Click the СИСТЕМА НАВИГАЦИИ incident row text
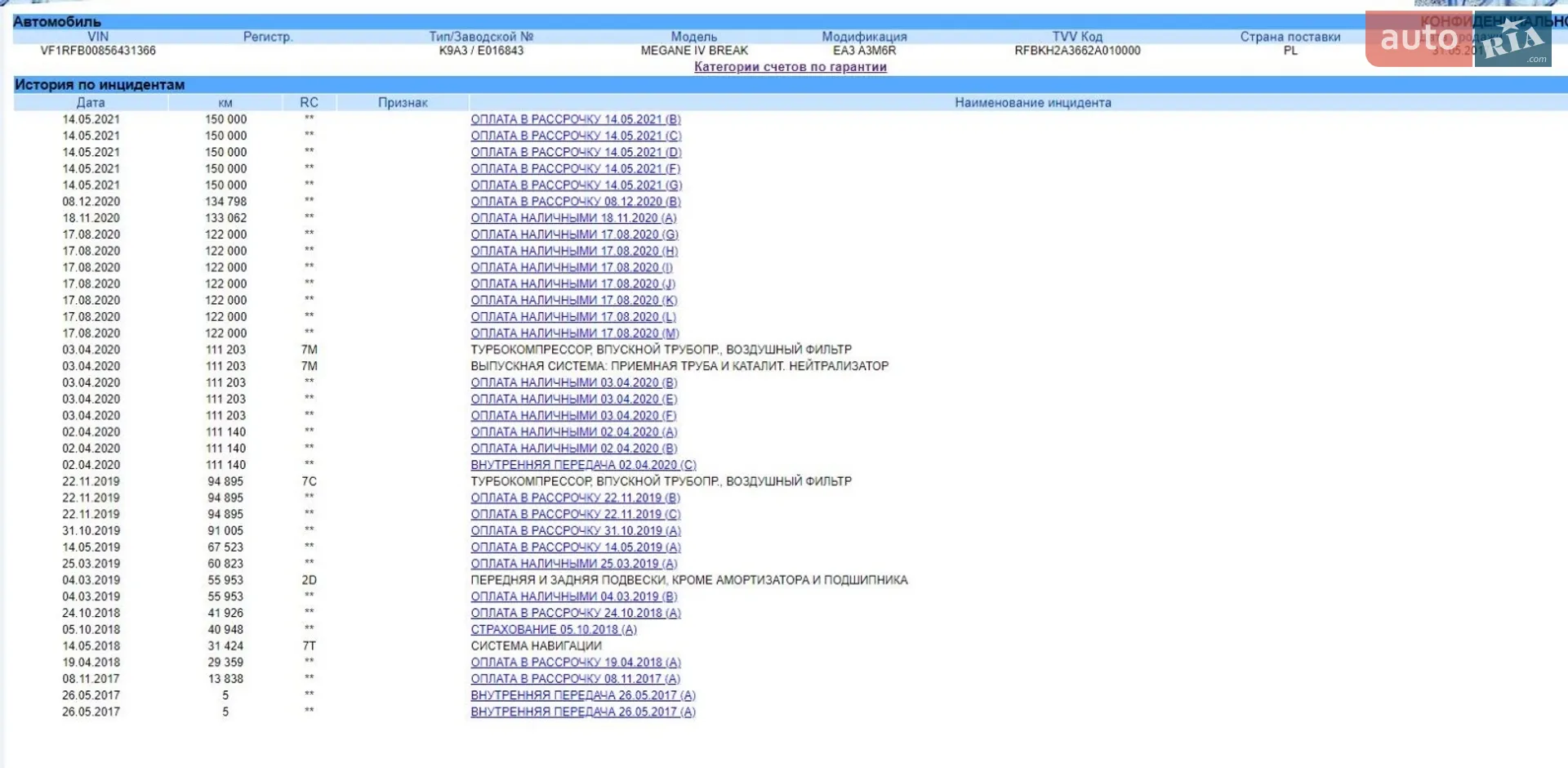This screenshot has width=1568, height=768. click(x=536, y=646)
